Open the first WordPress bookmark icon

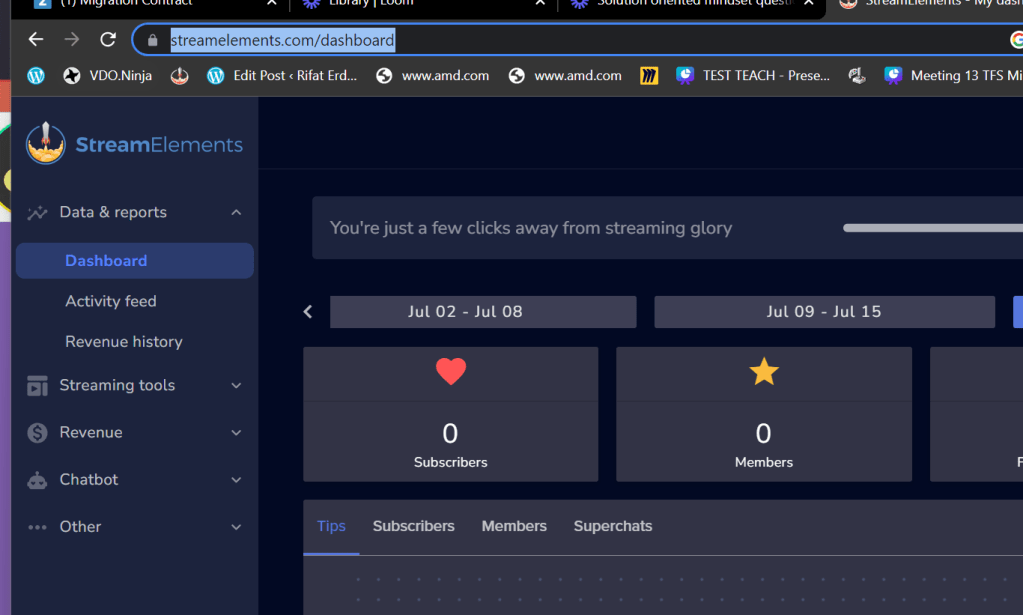(36, 76)
